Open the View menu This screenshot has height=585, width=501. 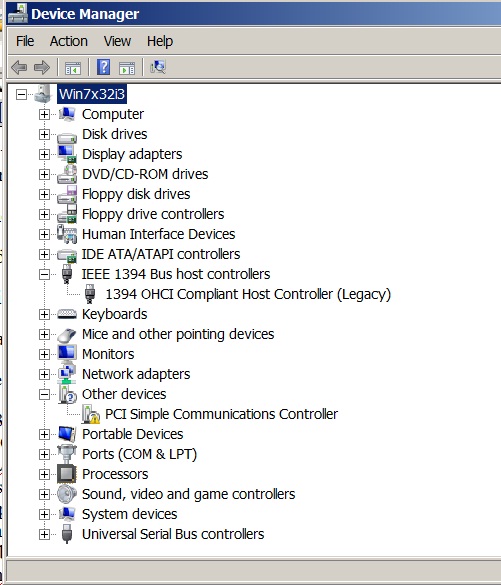click(x=117, y=41)
